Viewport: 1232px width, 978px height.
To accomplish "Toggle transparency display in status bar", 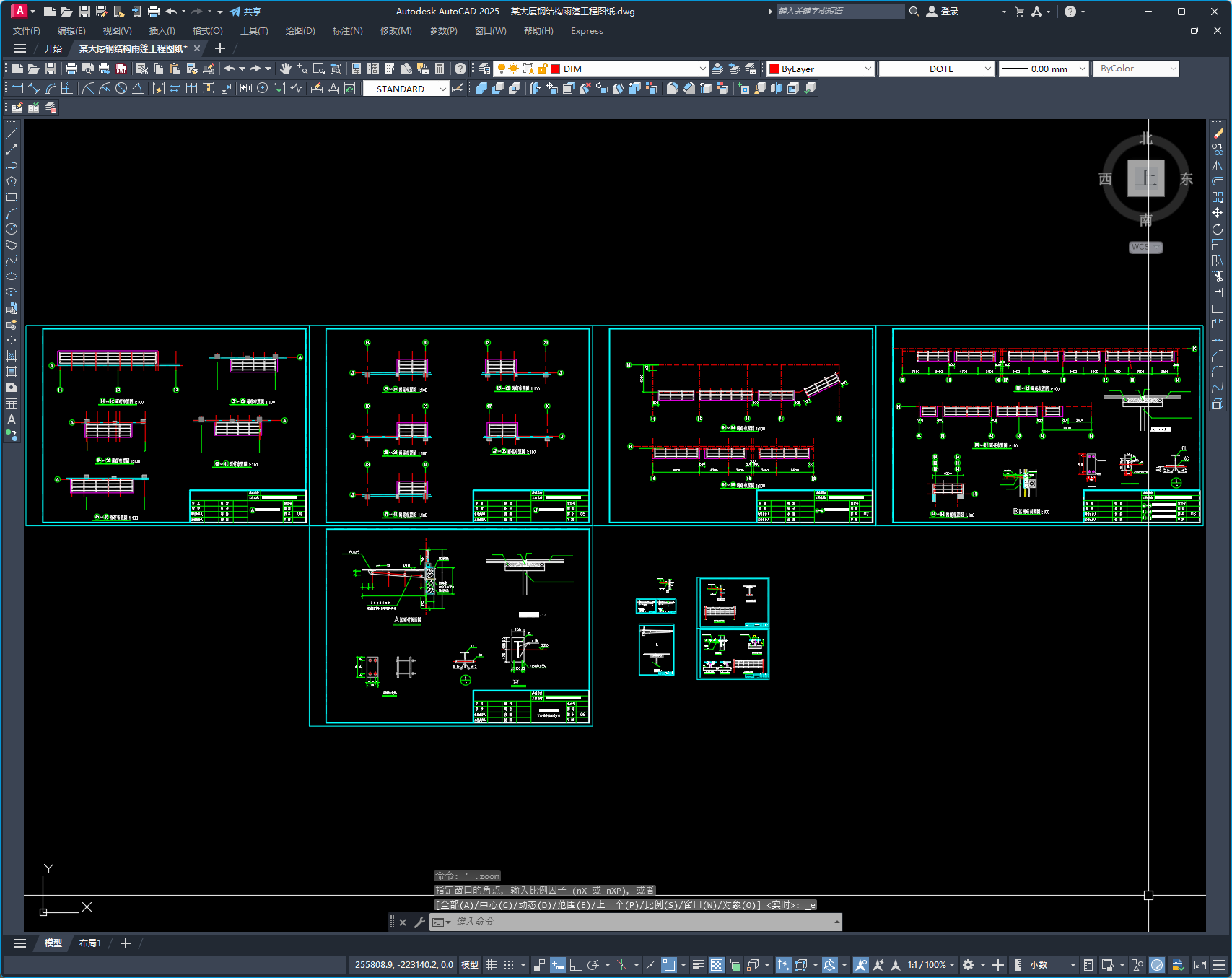I will [717, 965].
